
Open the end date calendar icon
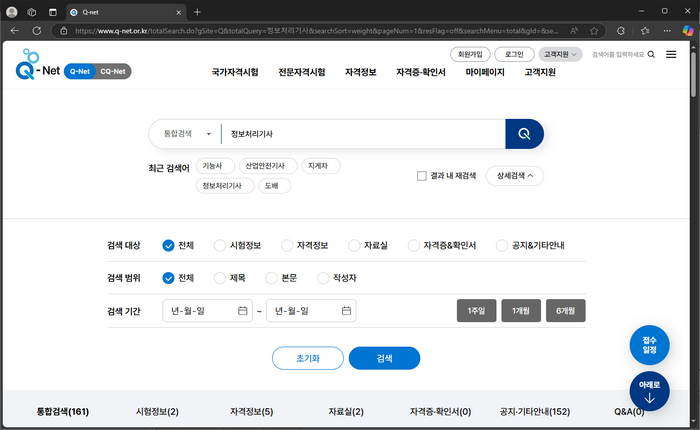click(x=346, y=311)
